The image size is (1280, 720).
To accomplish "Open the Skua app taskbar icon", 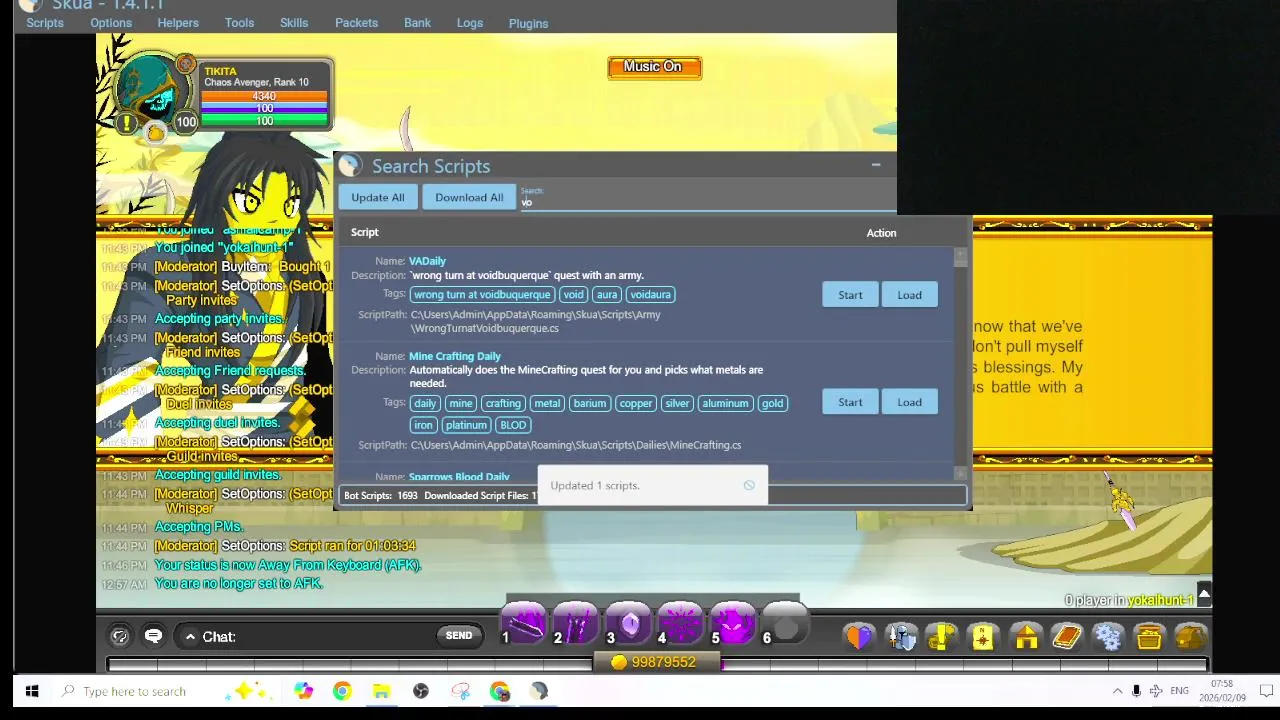I will pyautogui.click(x=539, y=691).
